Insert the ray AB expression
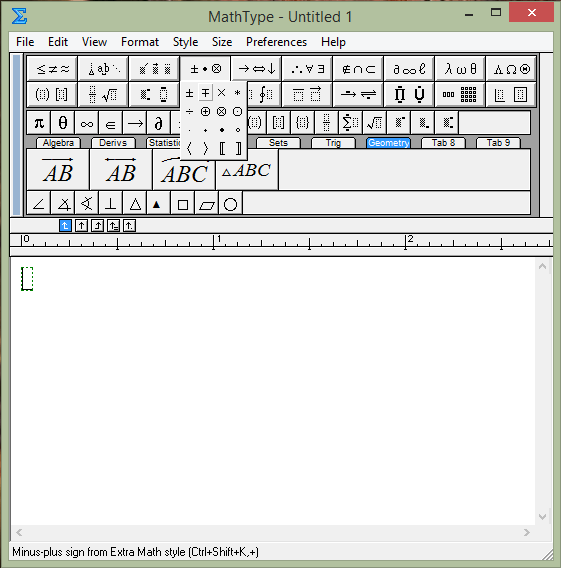 point(58,170)
